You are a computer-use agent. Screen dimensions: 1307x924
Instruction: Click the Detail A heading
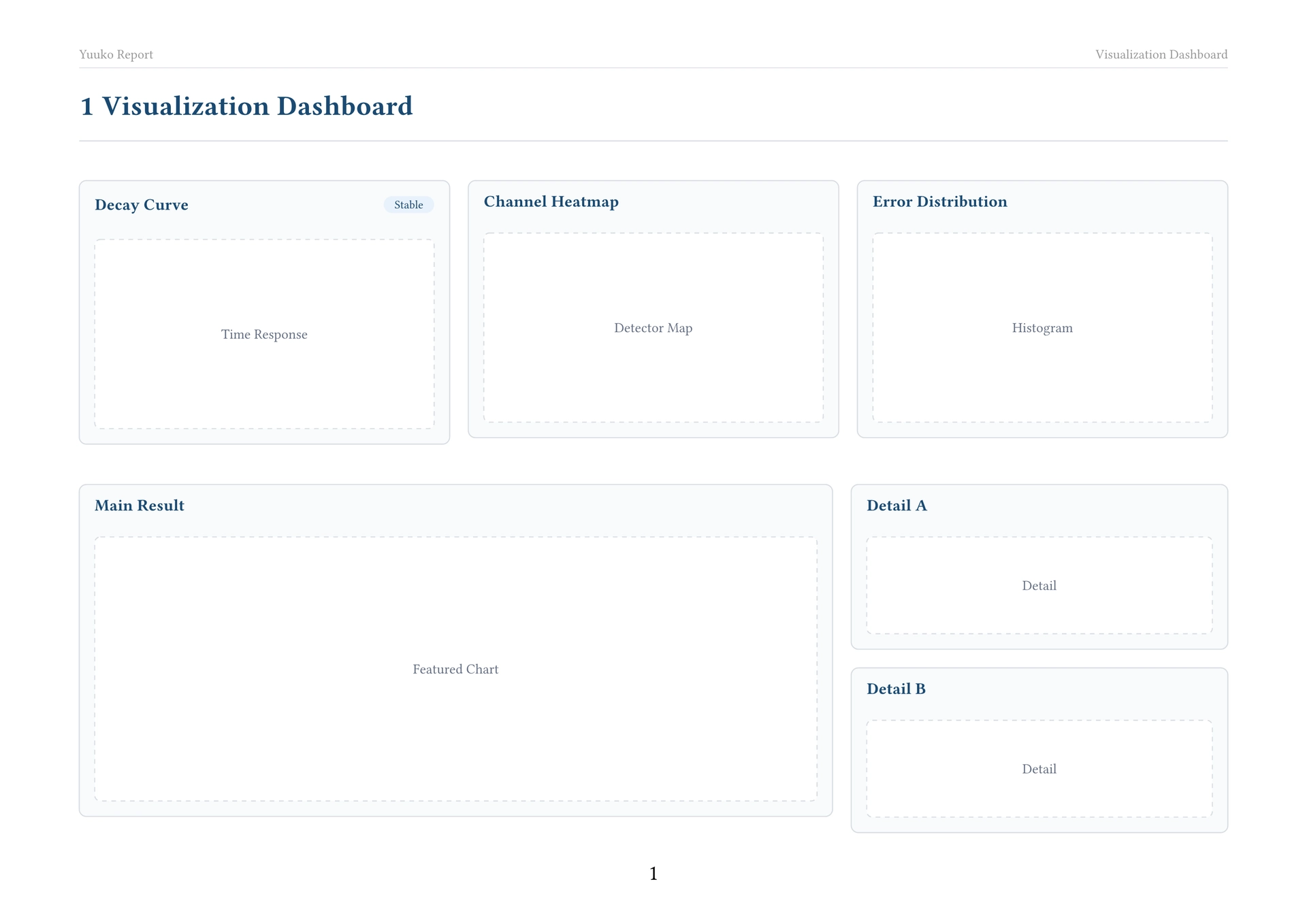[897, 506]
